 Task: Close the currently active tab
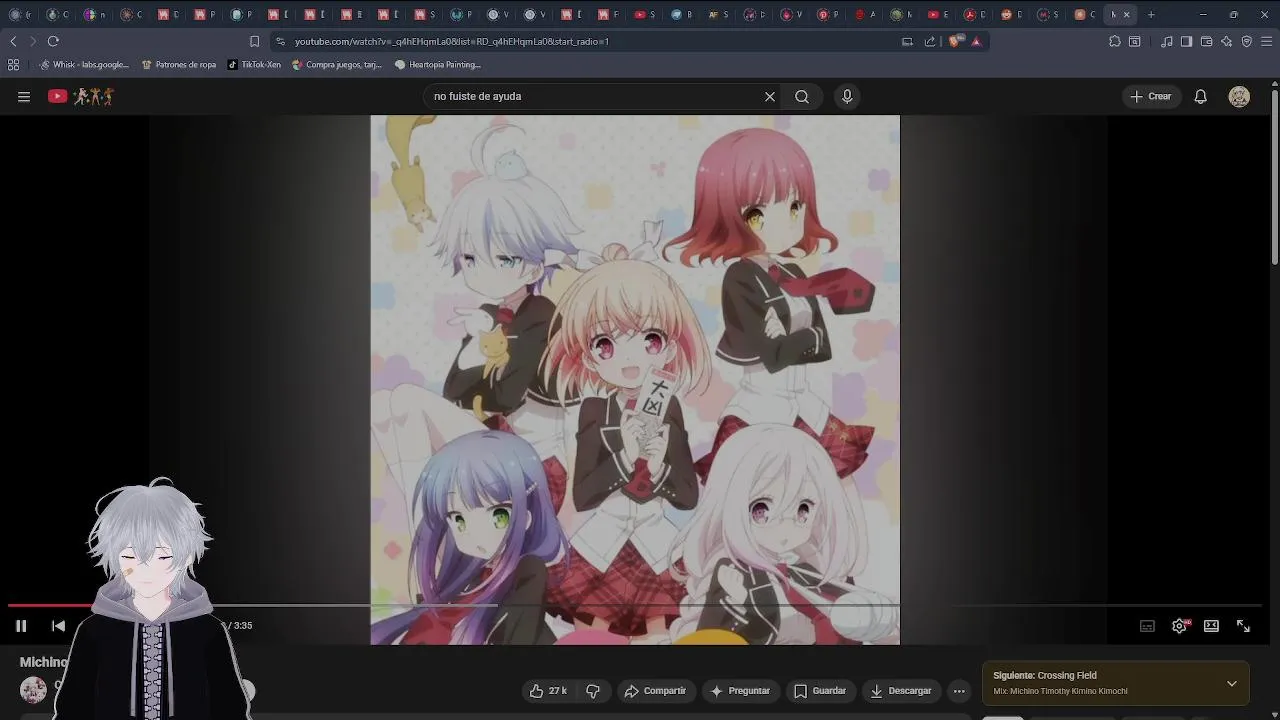(1126, 14)
